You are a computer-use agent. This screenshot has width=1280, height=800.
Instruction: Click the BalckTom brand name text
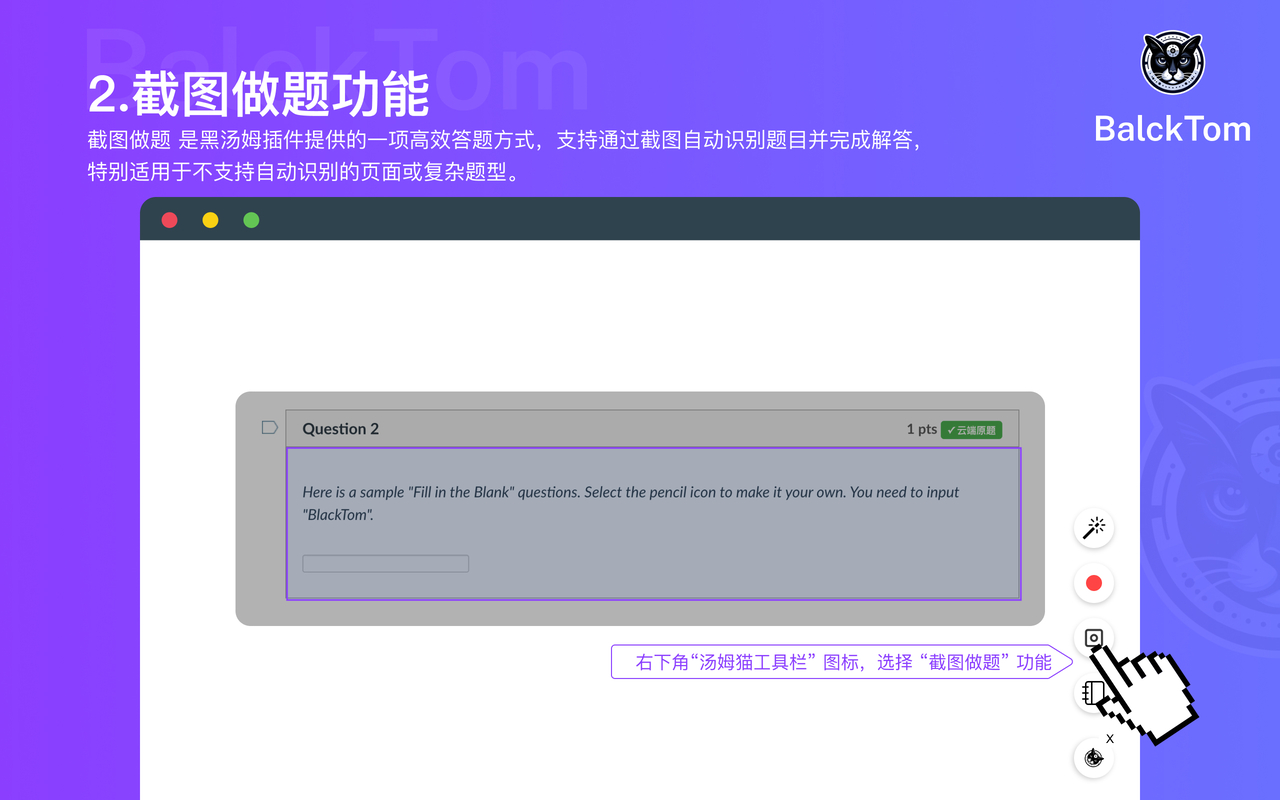click(x=1173, y=129)
